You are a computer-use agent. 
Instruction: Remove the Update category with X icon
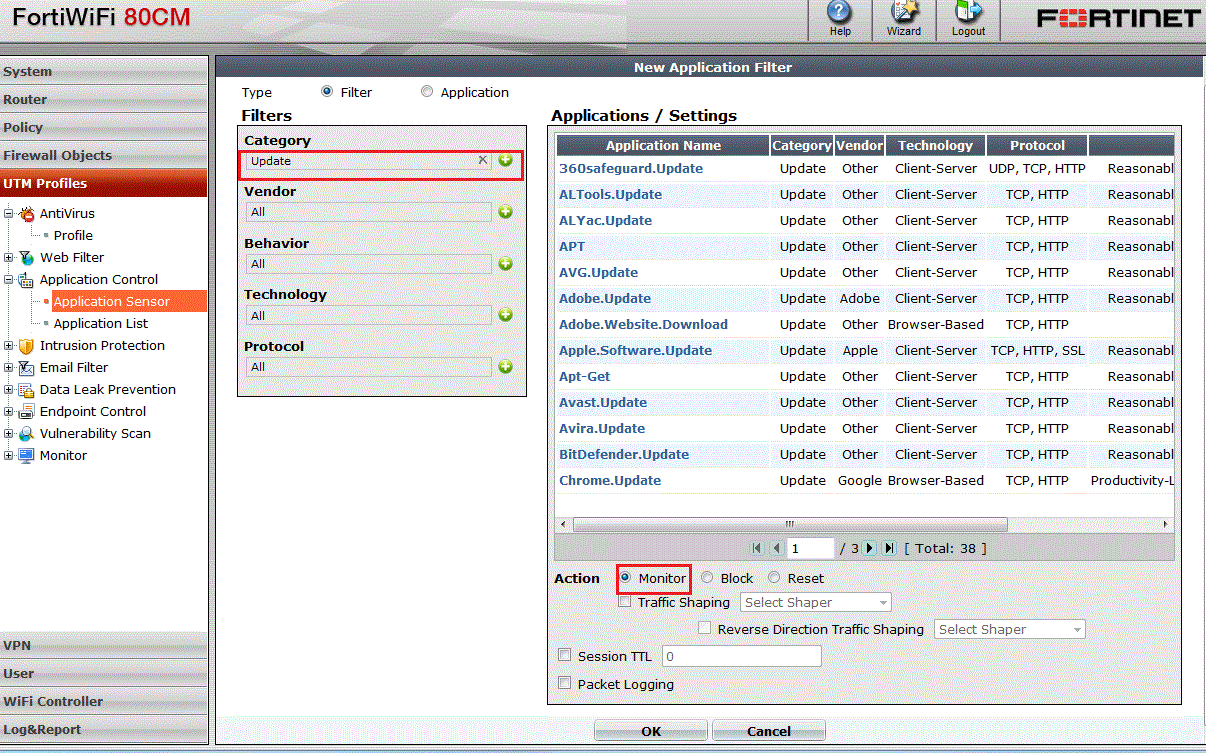[483, 160]
